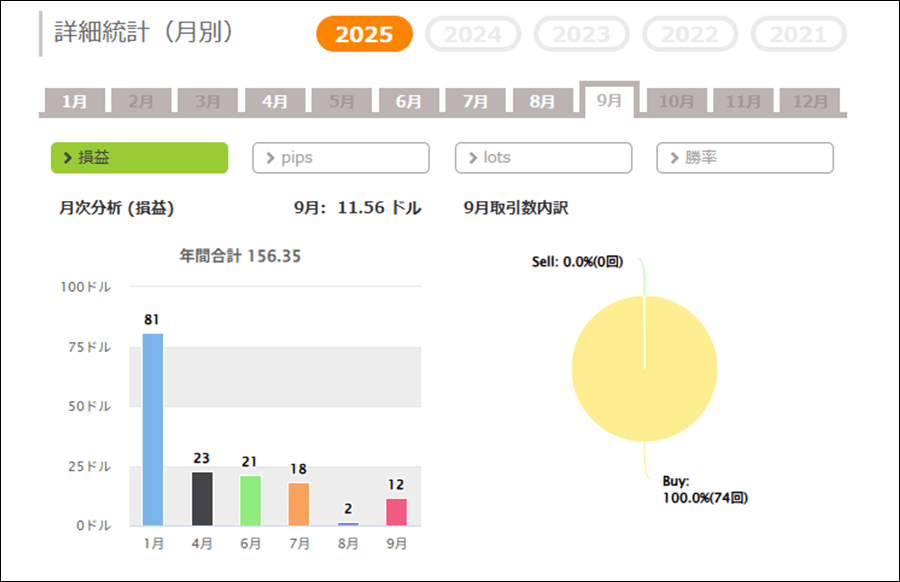Show the 勝率 win rate view
Image resolution: width=900 pixels, height=582 pixels.
[x=745, y=158]
